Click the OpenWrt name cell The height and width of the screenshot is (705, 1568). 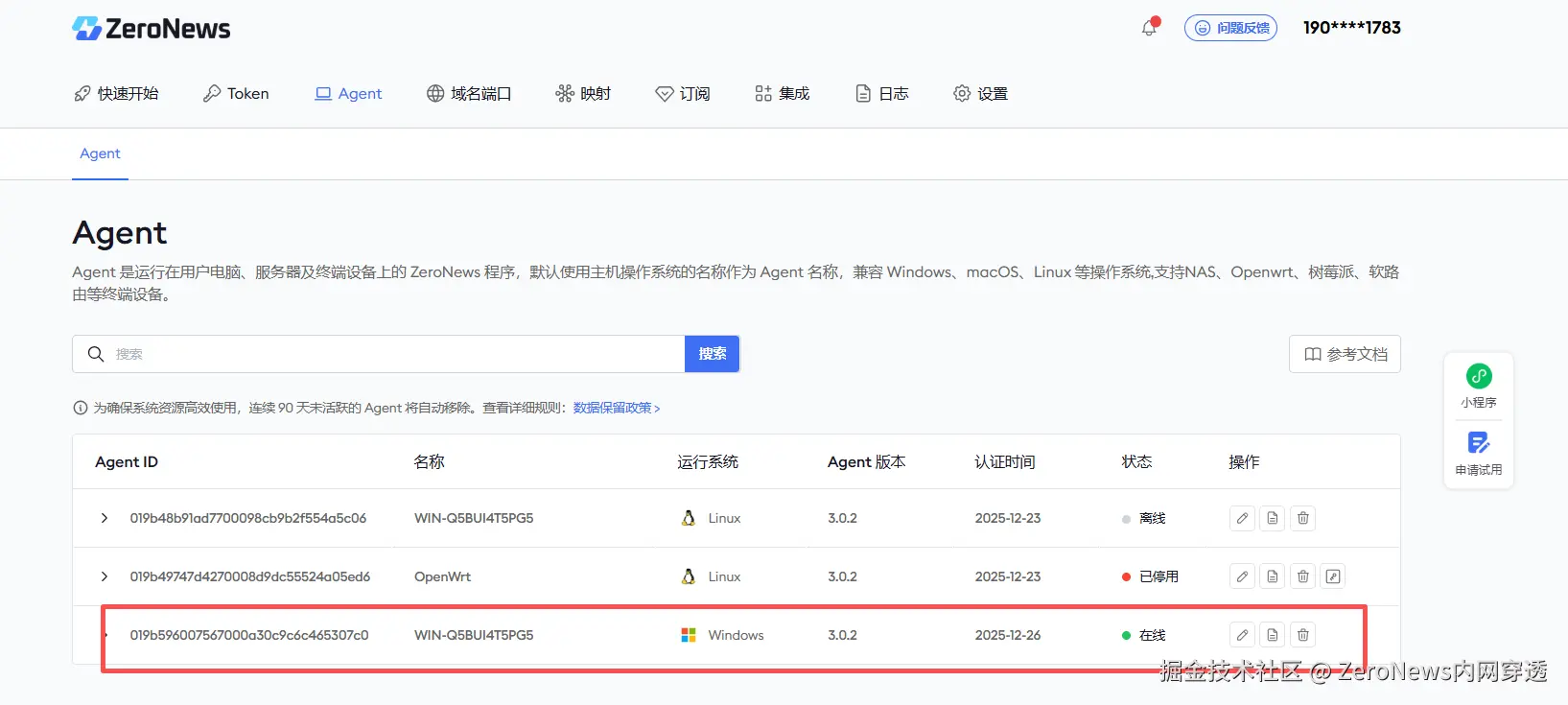click(443, 576)
